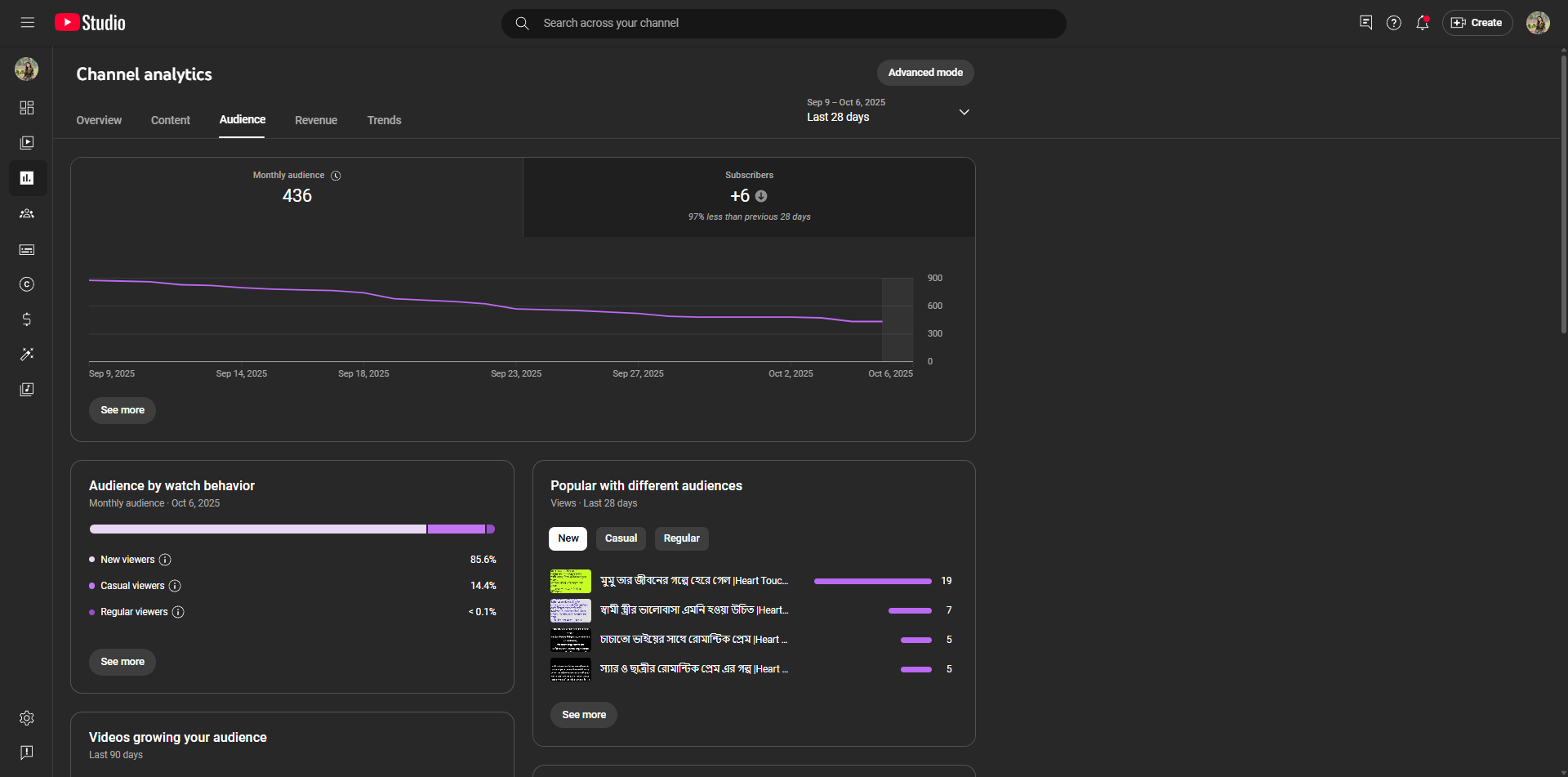1568x777 pixels.
Task: Open the Content videos icon in sidebar
Action: point(27,143)
